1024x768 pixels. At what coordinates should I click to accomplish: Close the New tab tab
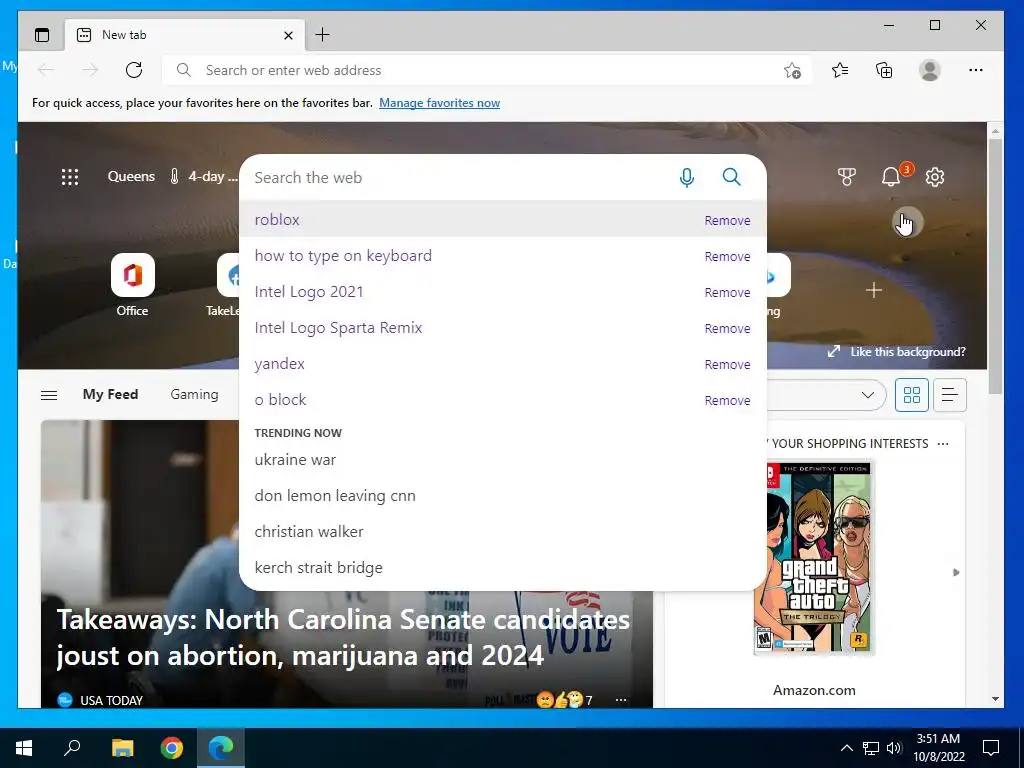(x=288, y=35)
